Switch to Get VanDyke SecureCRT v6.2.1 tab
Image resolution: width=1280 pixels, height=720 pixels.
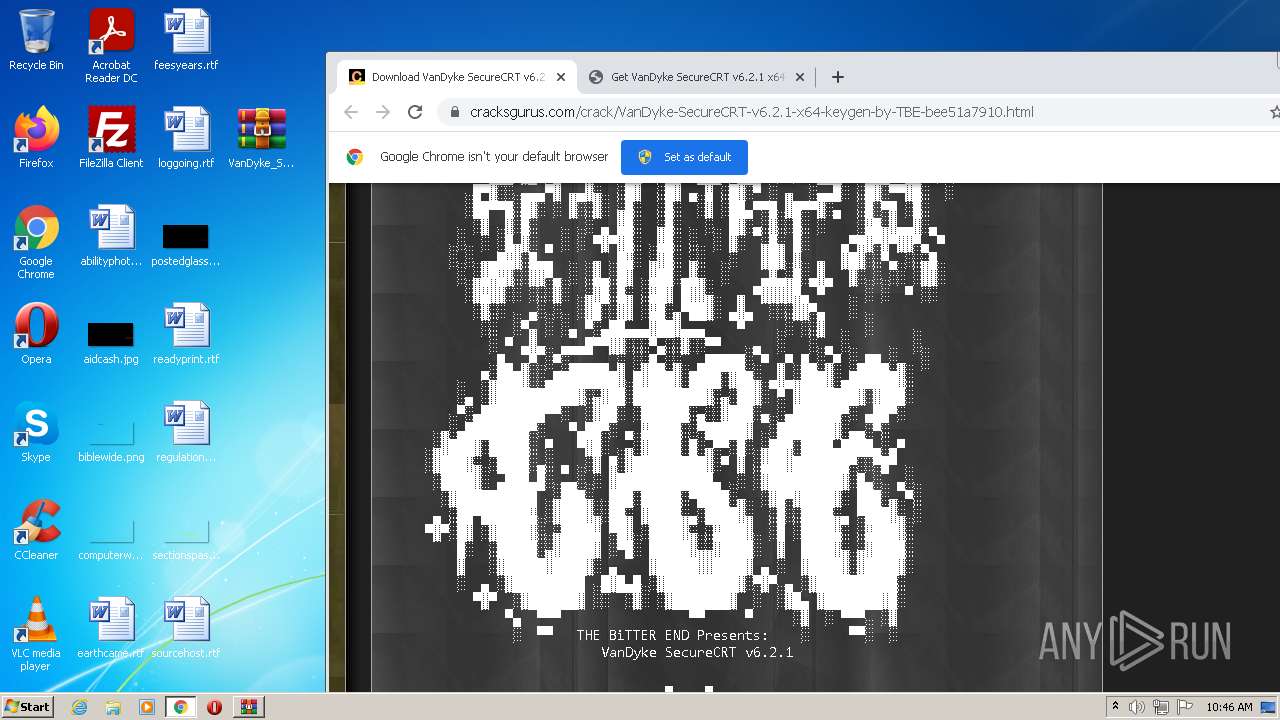point(696,77)
